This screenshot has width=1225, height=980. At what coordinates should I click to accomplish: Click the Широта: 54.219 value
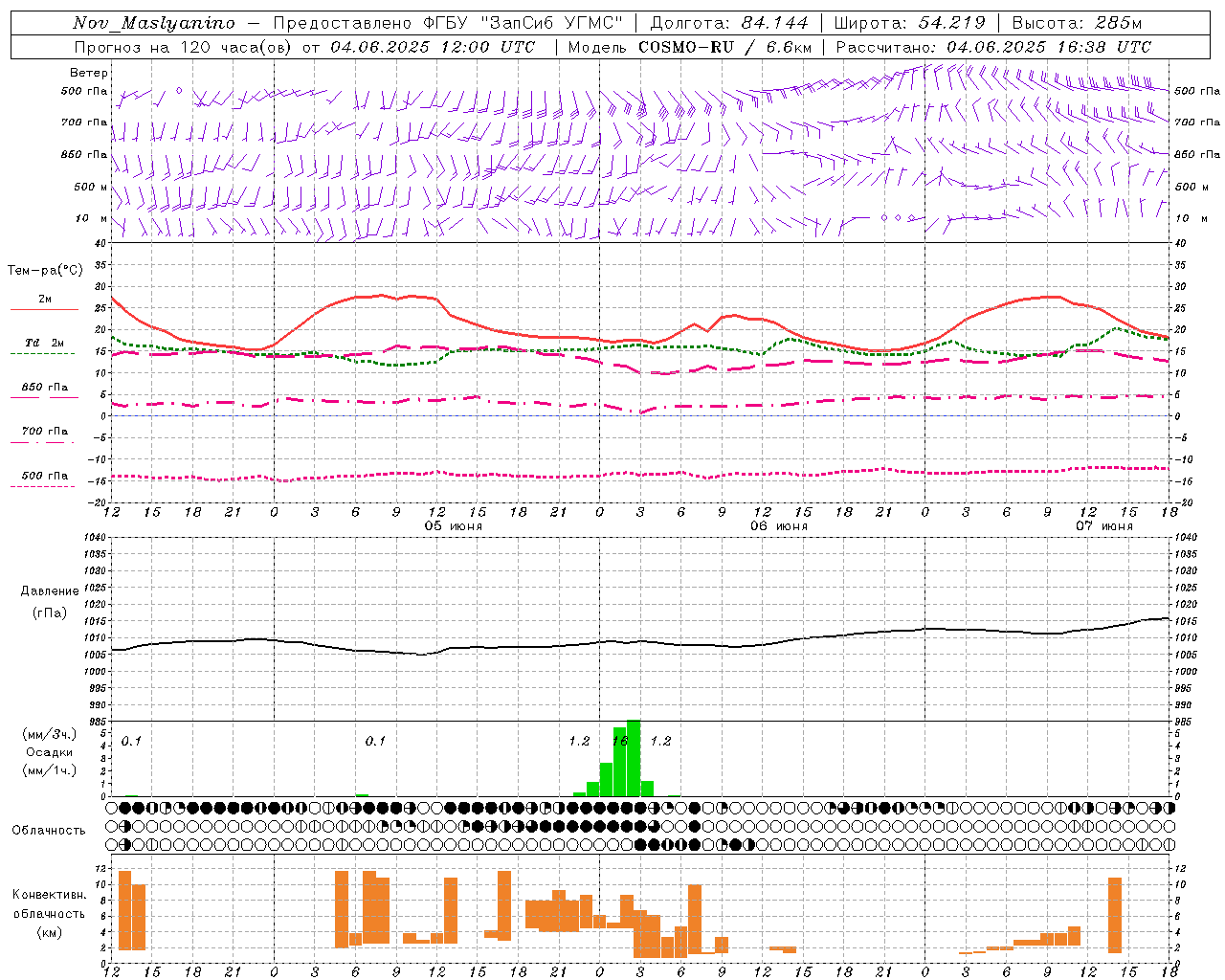point(909,23)
